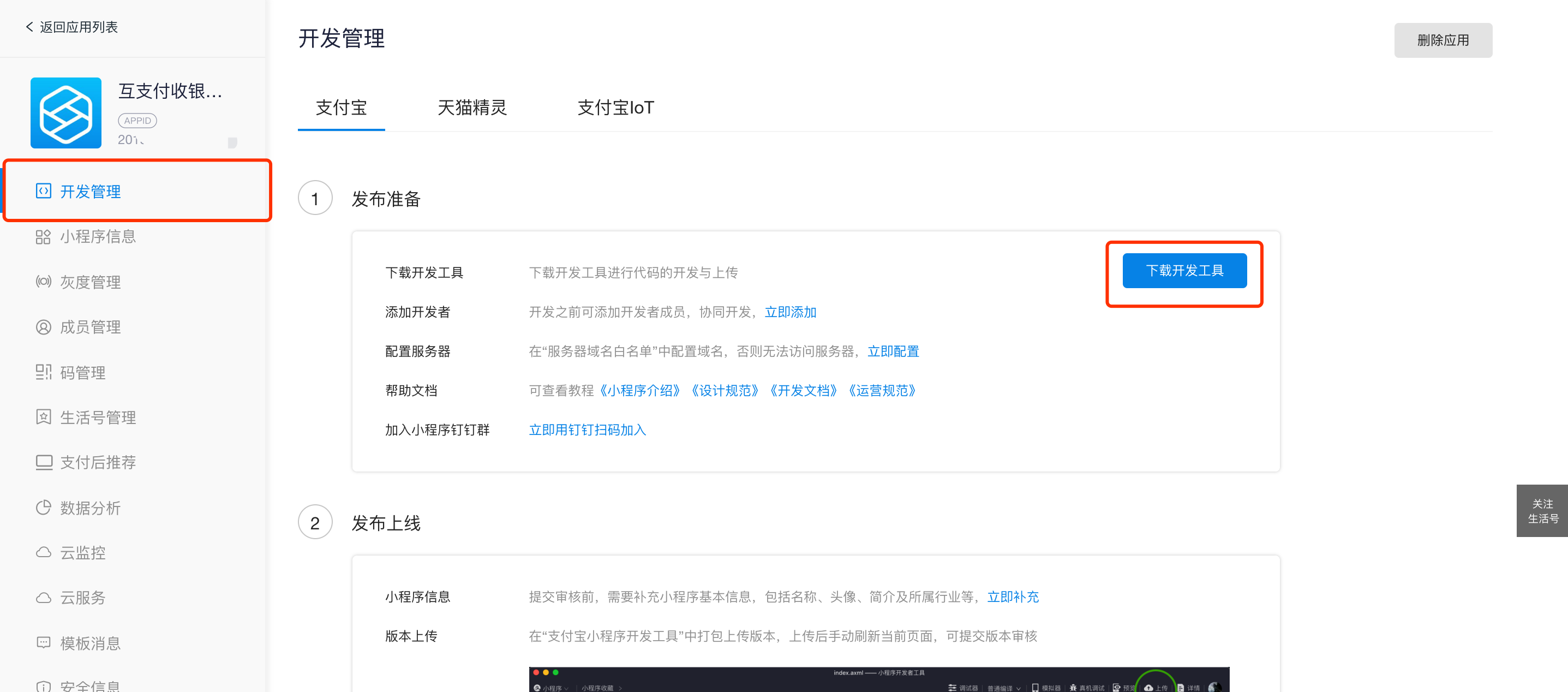This screenshot has width=1568, height=692.
Task: Click the 灰度管理 broadcast icon
Action: coord(43,282)
